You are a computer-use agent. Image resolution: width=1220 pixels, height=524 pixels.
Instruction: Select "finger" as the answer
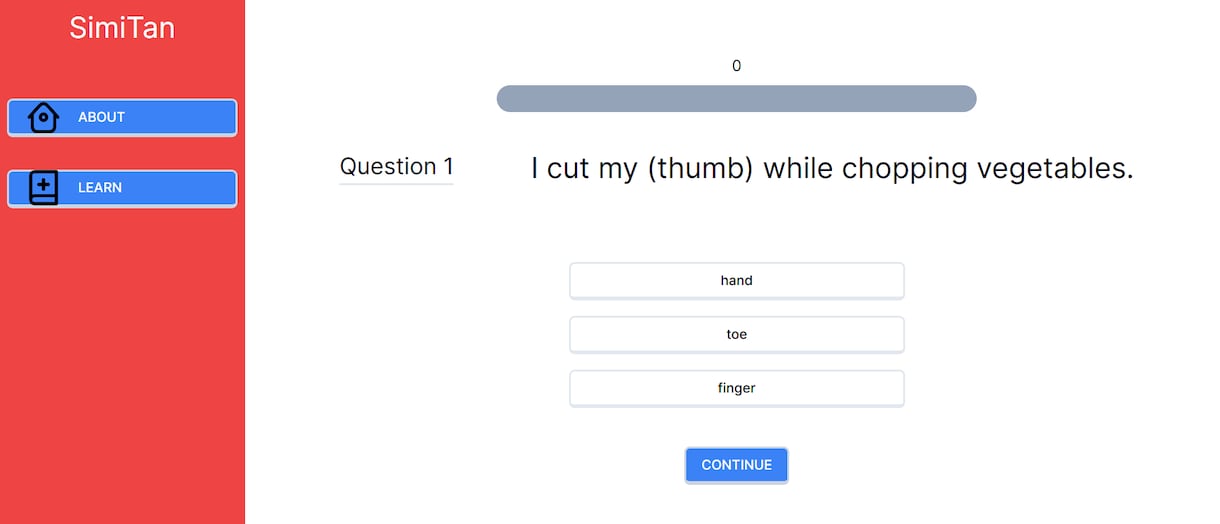coord(737,388)
